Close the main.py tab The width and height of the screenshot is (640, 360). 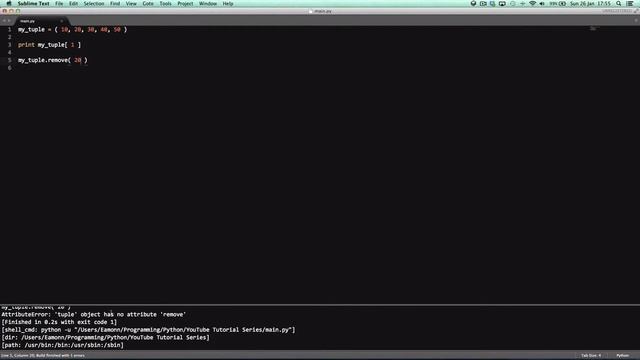62,21
